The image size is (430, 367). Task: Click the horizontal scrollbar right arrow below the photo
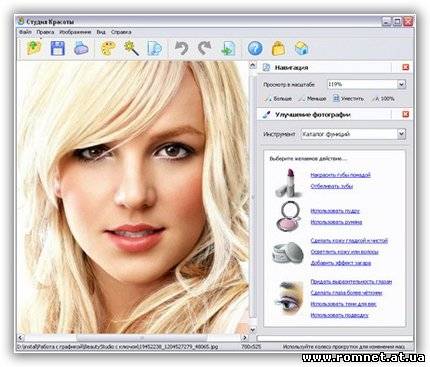[x=245, y=338]
